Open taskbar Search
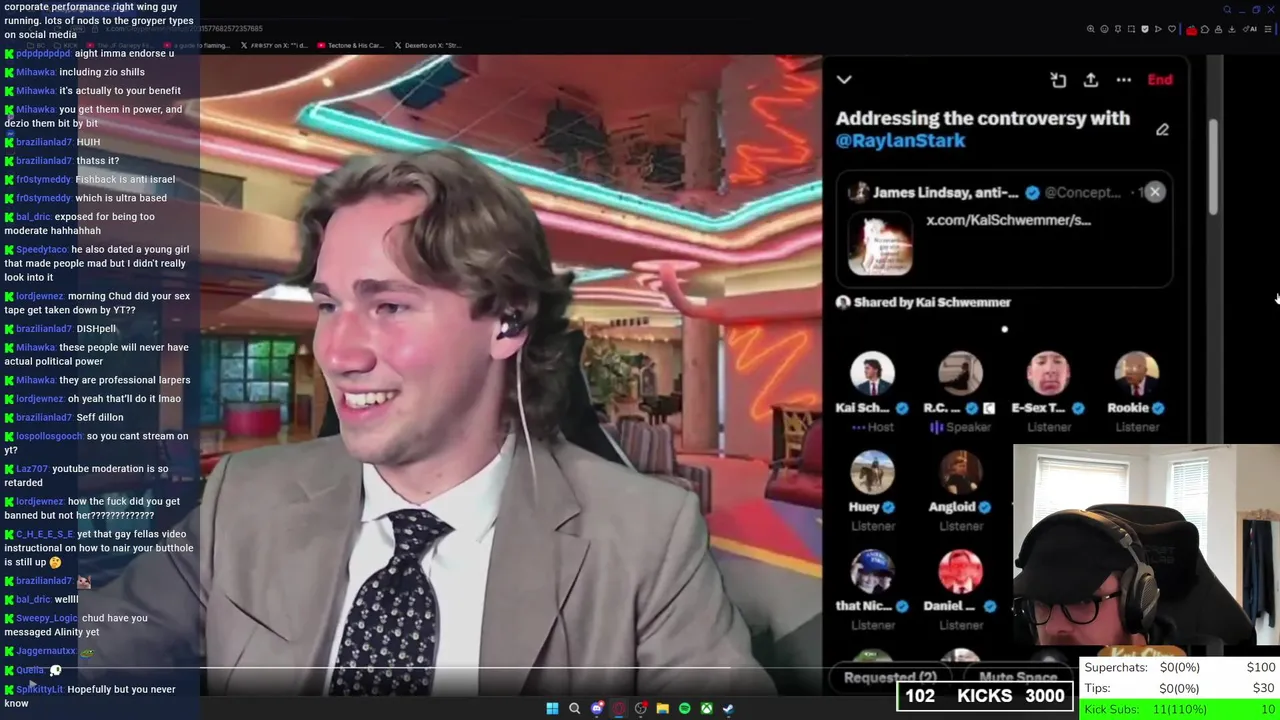Image resolution: width=1280 pixels, height=720 pixels. point(574,708)
